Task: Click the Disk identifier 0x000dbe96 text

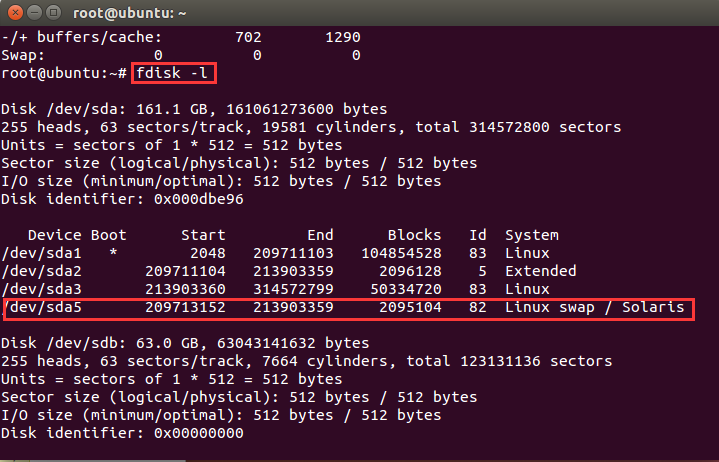Action: [x=122, y=199]
